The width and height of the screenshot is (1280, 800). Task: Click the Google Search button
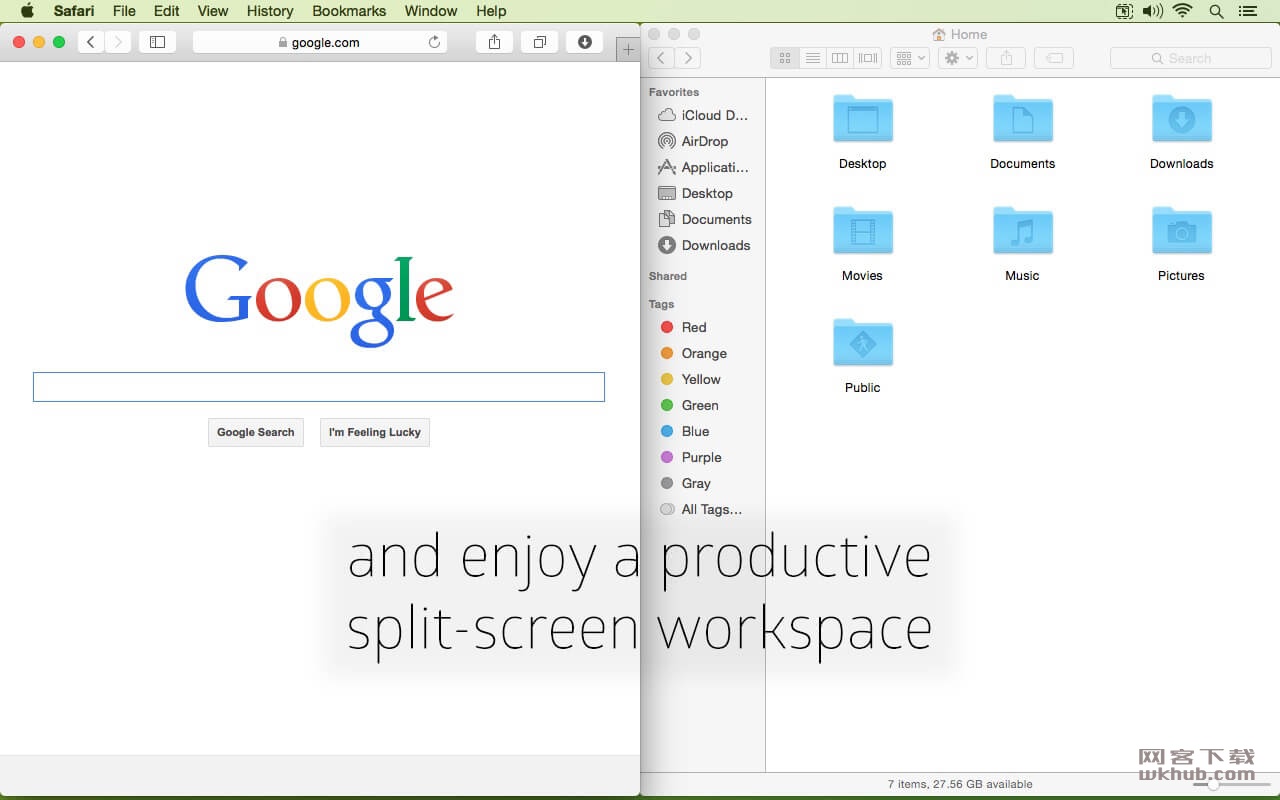pyautogui.click(x=256, y=432)
